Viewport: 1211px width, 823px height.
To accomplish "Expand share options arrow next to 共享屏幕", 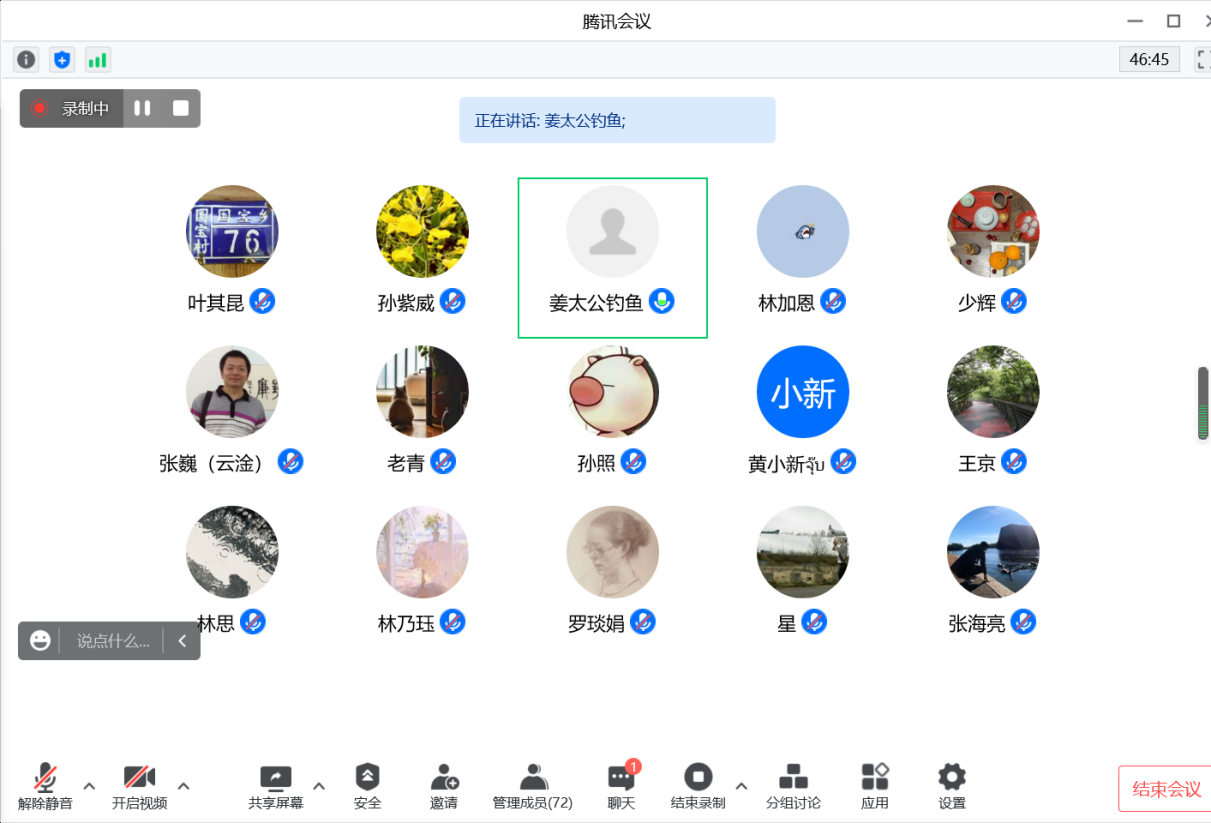I will click(319, 786).
